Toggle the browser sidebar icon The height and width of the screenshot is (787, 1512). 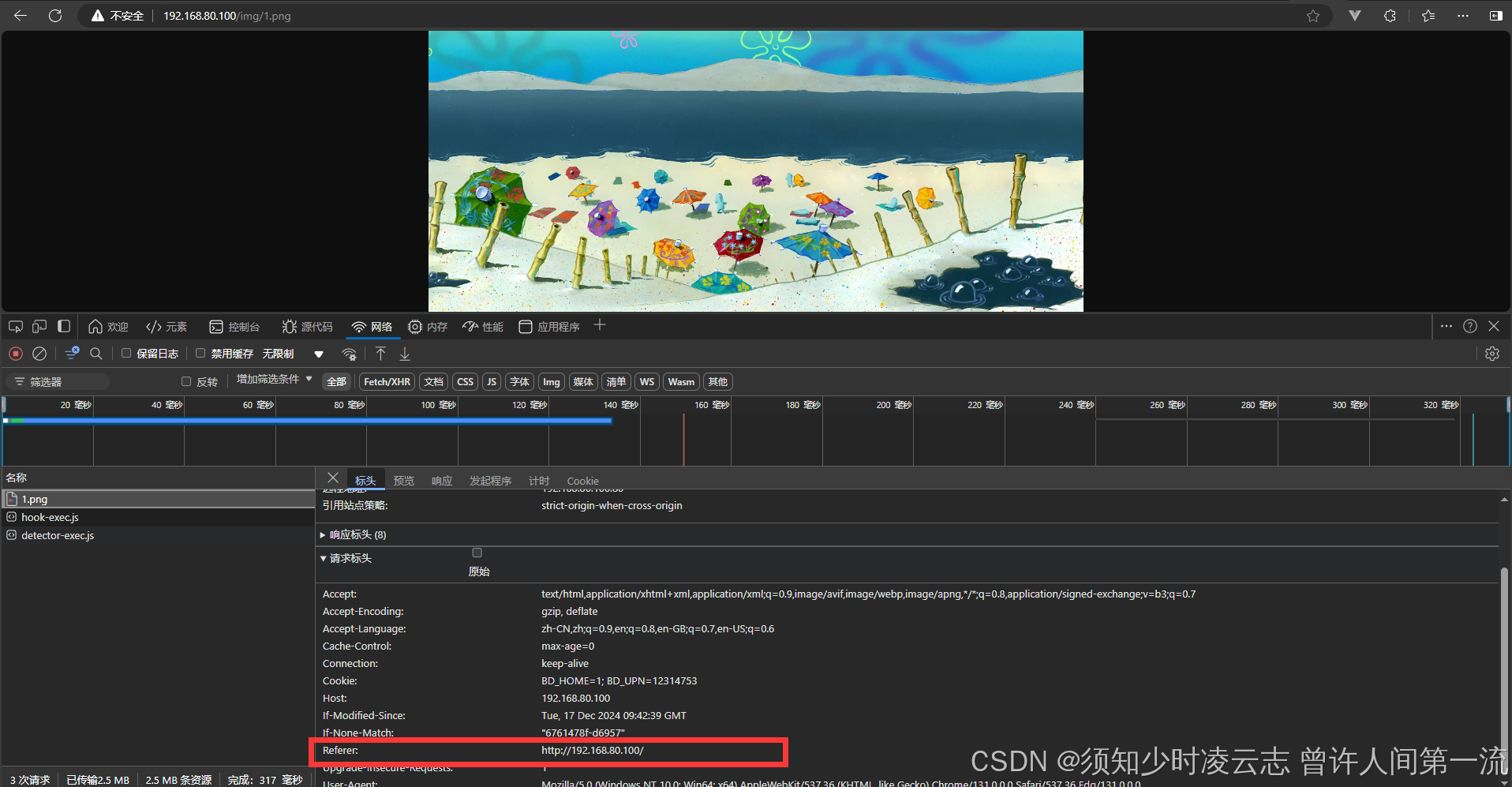coord(1495,16)
